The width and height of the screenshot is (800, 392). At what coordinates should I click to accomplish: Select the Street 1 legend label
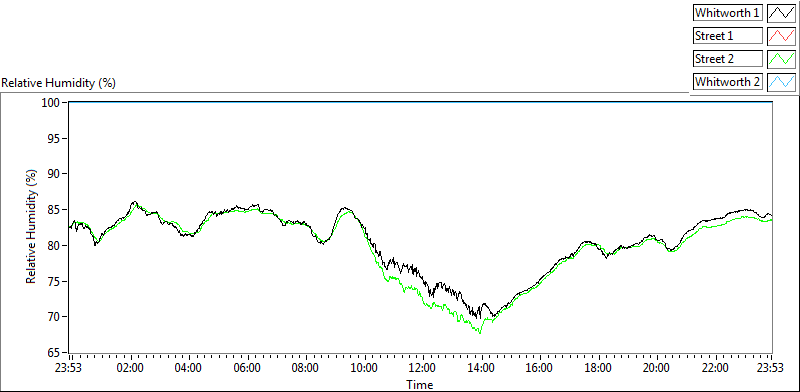[728, 36]
